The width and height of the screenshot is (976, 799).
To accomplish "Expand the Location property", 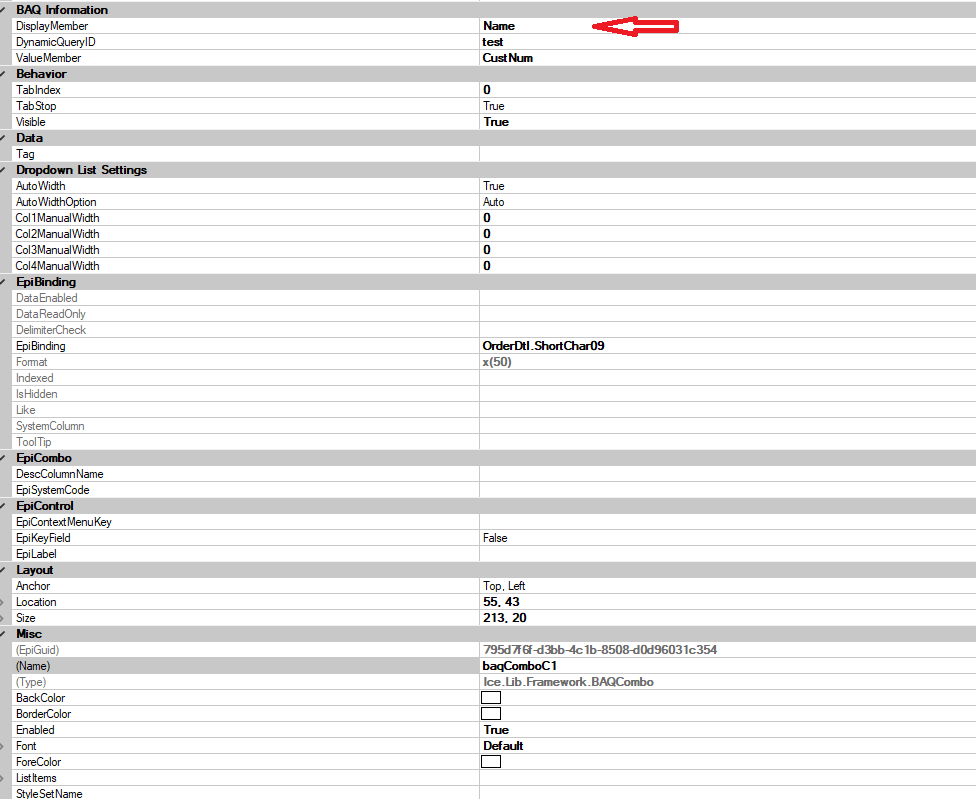I will [x=2, y=602].
